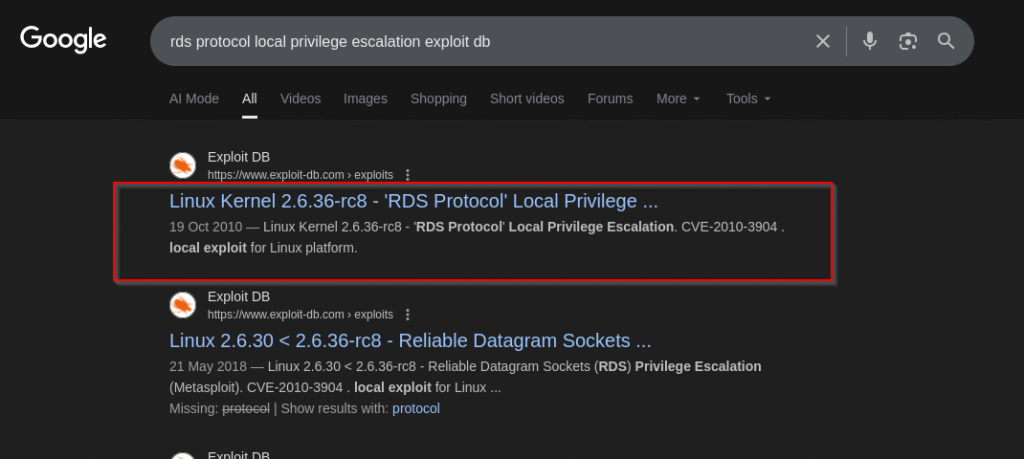
Task: Open 'Reliable Datagram Sockets' result link
Action: [x=410, y=341]
